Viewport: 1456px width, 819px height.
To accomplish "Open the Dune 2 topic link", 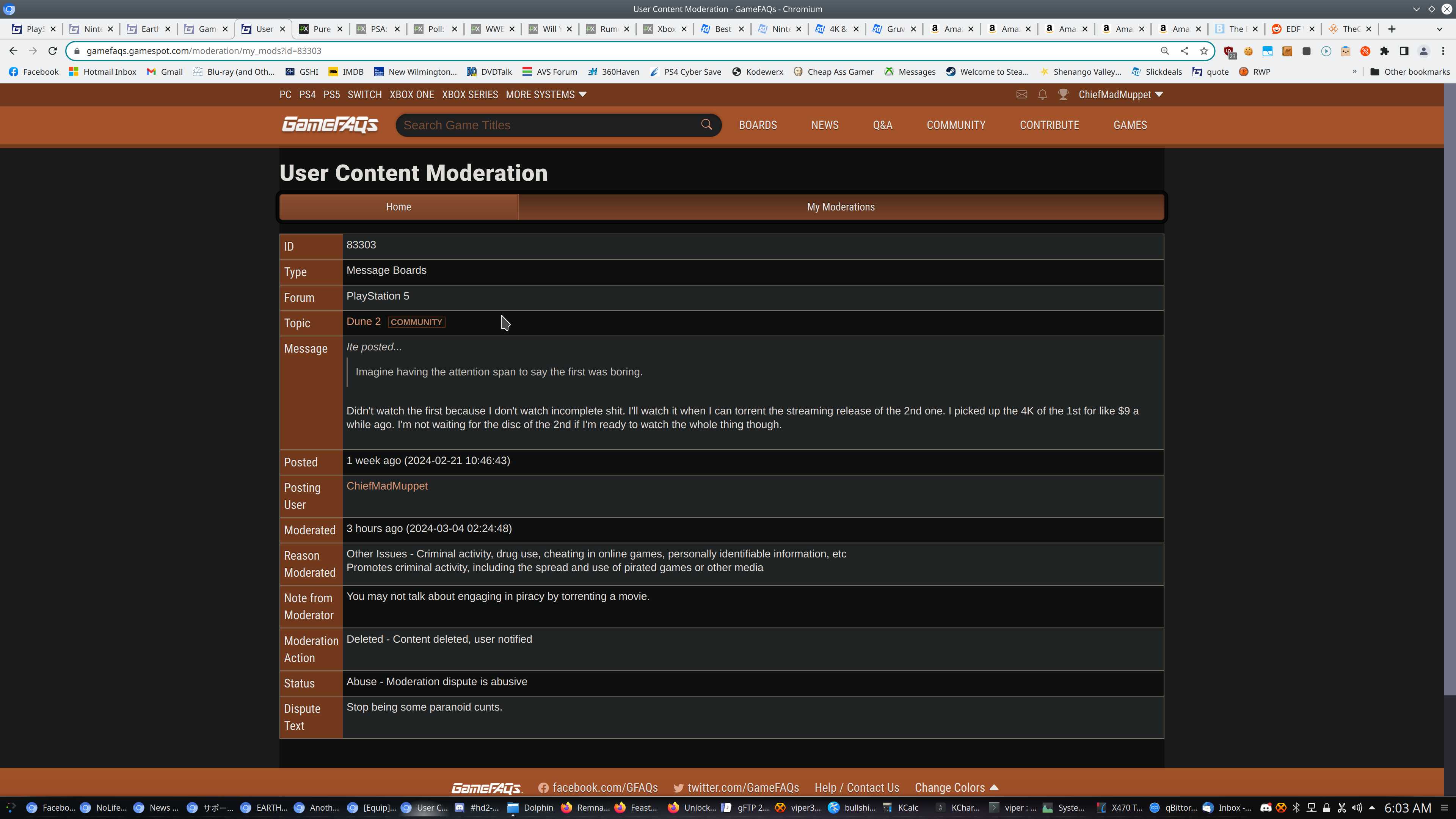I will coord(364,322).
